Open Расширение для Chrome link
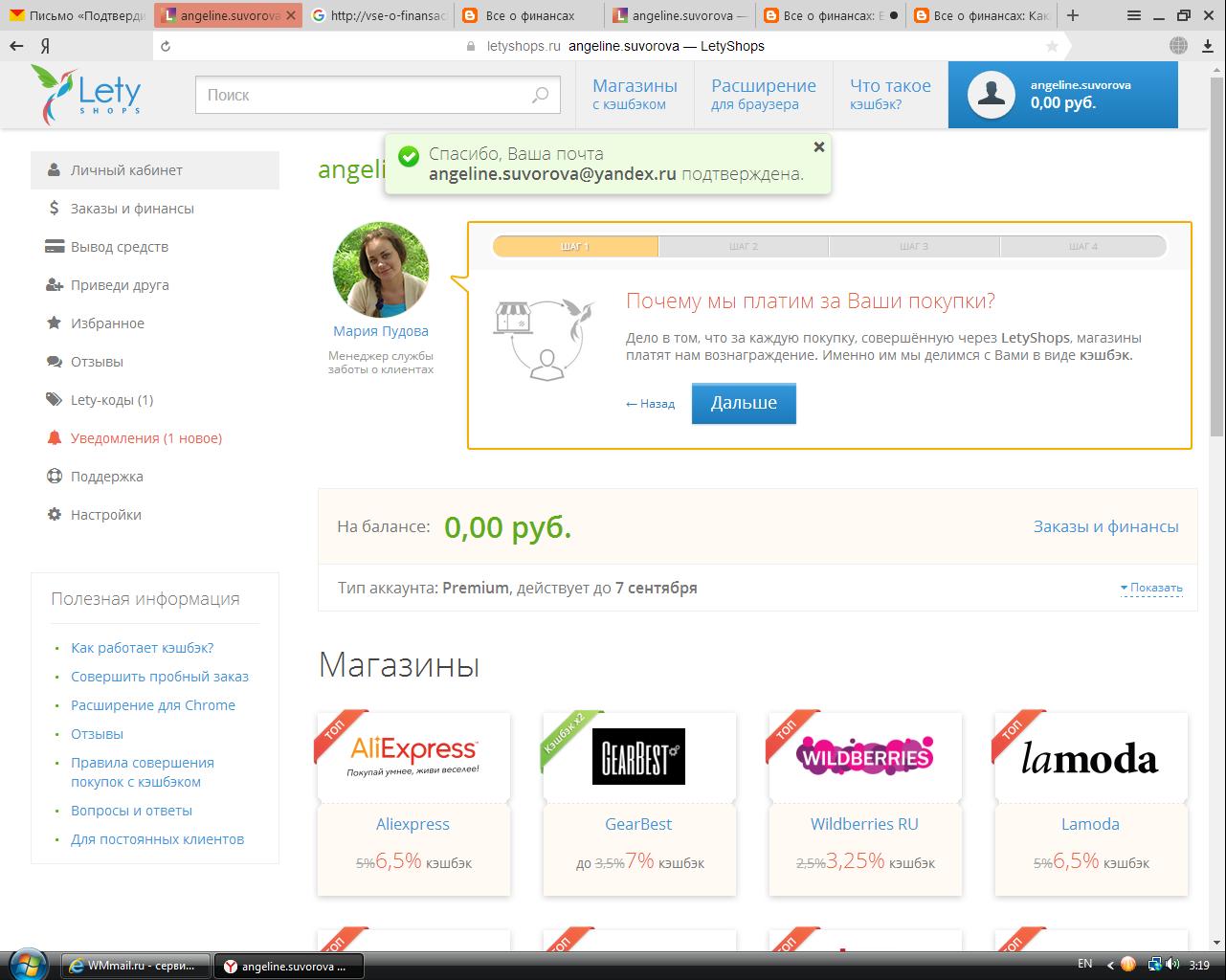Screen dimensions: 1226x980 [153, 705]
